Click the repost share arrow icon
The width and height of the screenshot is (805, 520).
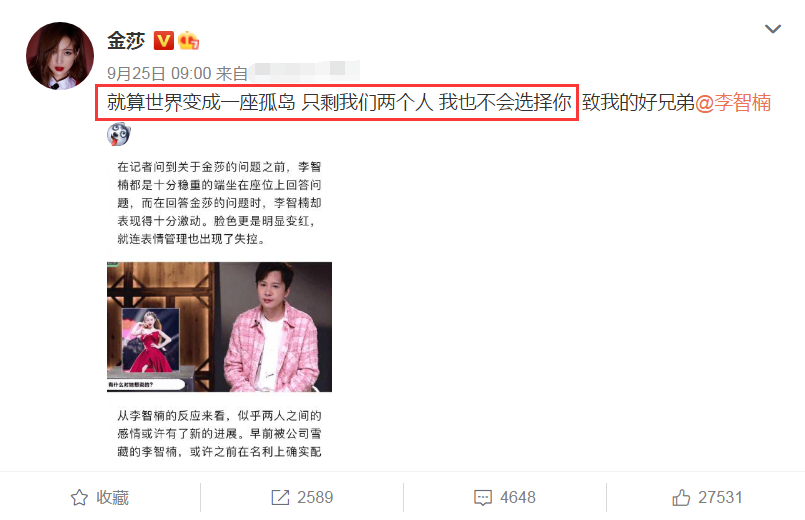pyautogui.click(x=280, y=497)
